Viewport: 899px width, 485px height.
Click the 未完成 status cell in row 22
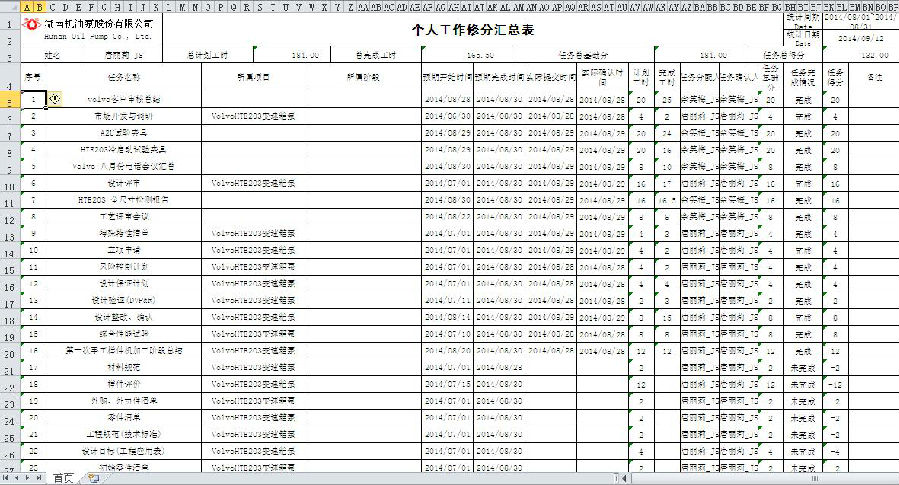pos(803,385)
